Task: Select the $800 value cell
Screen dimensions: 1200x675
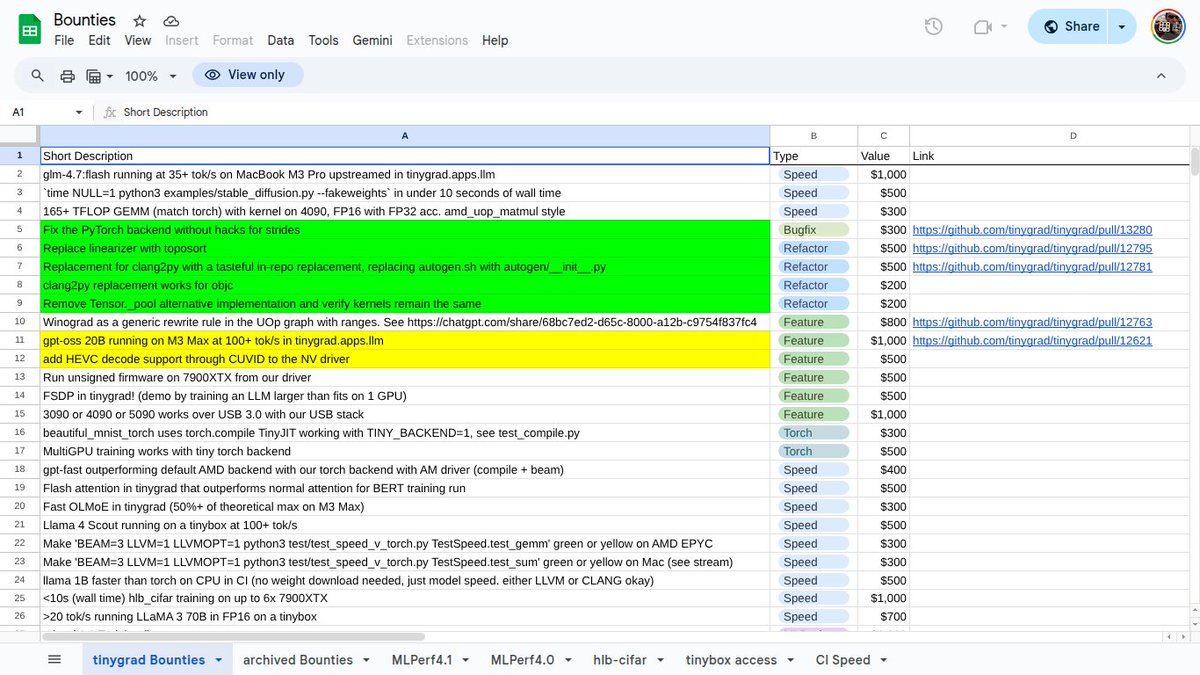Action: coord(884,322)
